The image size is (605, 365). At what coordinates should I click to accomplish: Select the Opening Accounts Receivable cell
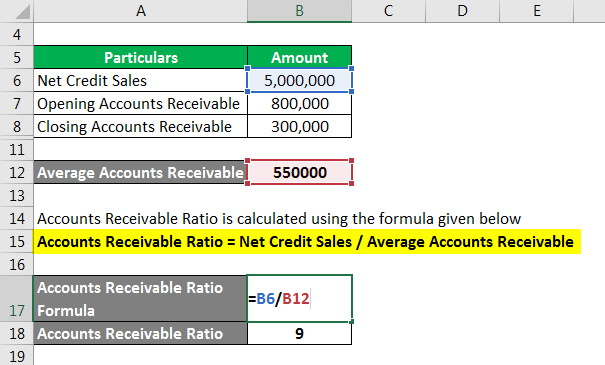pos(140,103)
